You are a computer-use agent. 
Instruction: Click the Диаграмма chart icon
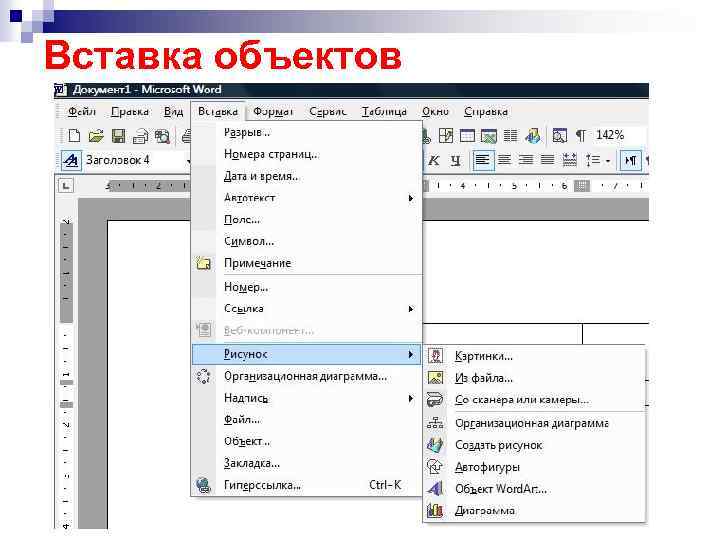(x=435, y=510)
